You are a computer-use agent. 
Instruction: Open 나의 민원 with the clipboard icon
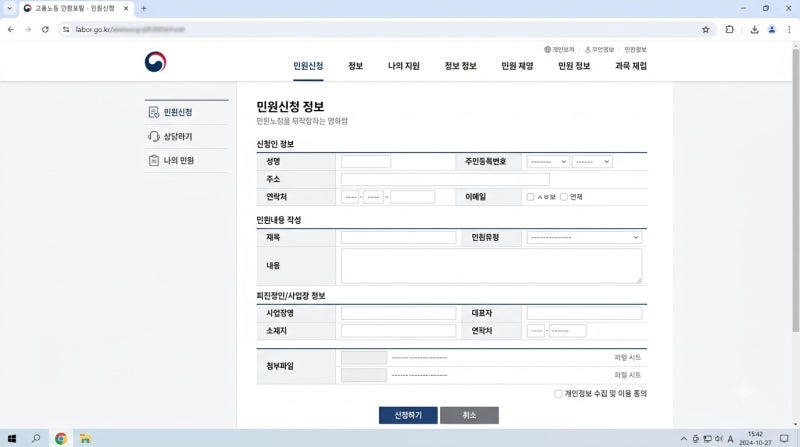tap(171, 160)
